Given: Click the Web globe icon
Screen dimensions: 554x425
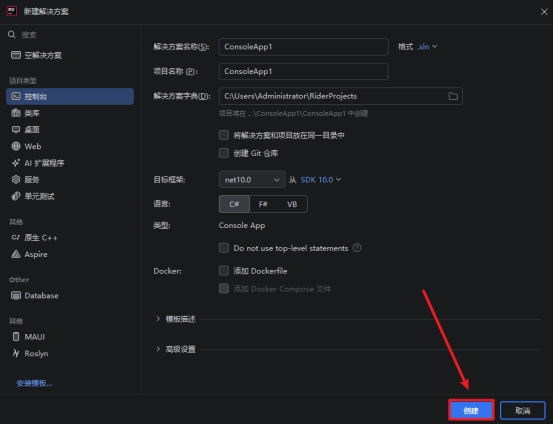Looking at the screenshot, I should (x=16, y=146).
